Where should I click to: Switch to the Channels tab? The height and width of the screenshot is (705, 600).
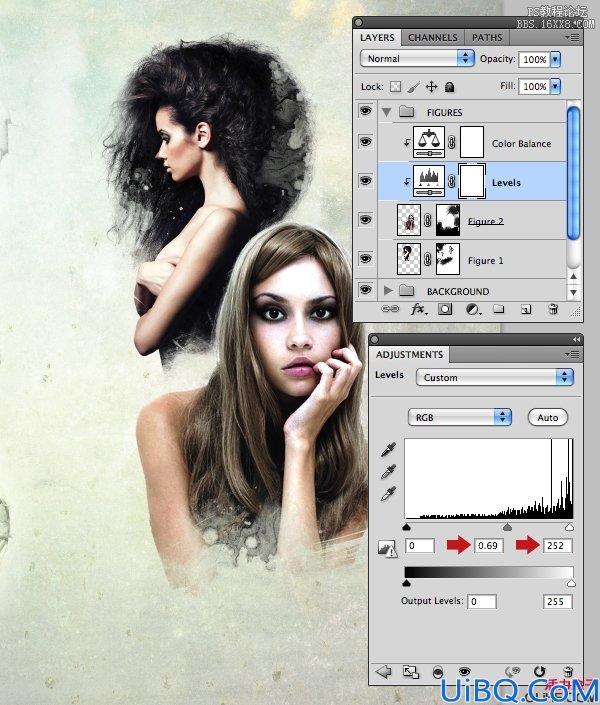point(432,38)
